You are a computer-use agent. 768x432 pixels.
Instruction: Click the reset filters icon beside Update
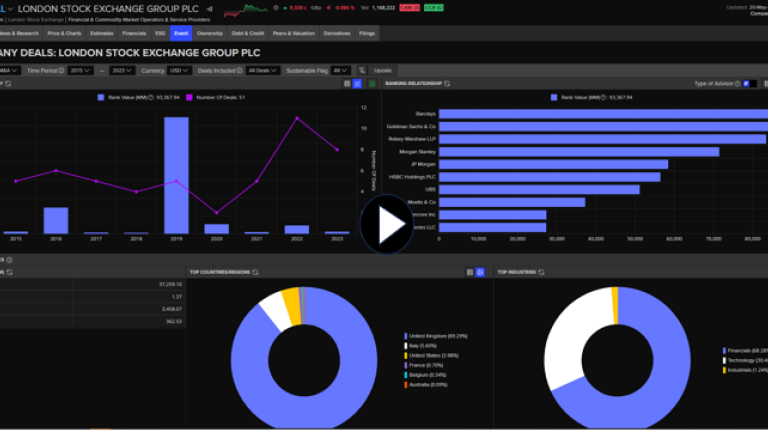[x=362, y=70]
